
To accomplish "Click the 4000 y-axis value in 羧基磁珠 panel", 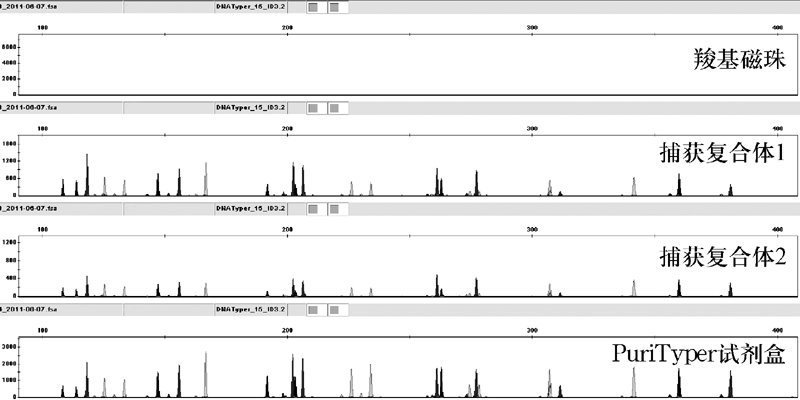I will tap(10, 63).
